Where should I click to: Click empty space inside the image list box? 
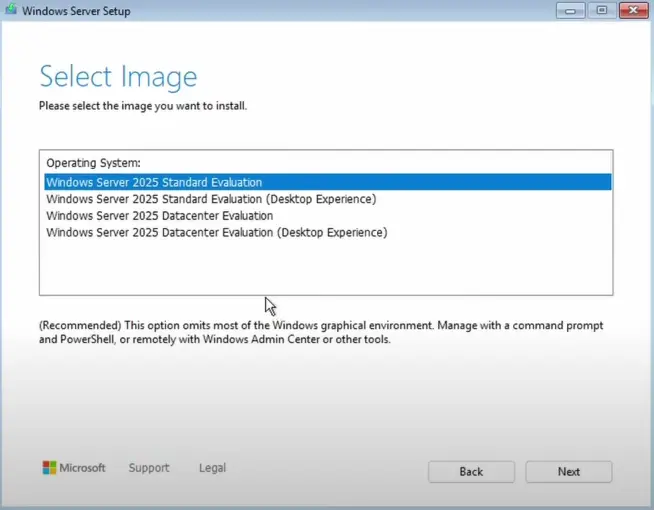click(x=325, y=268)
